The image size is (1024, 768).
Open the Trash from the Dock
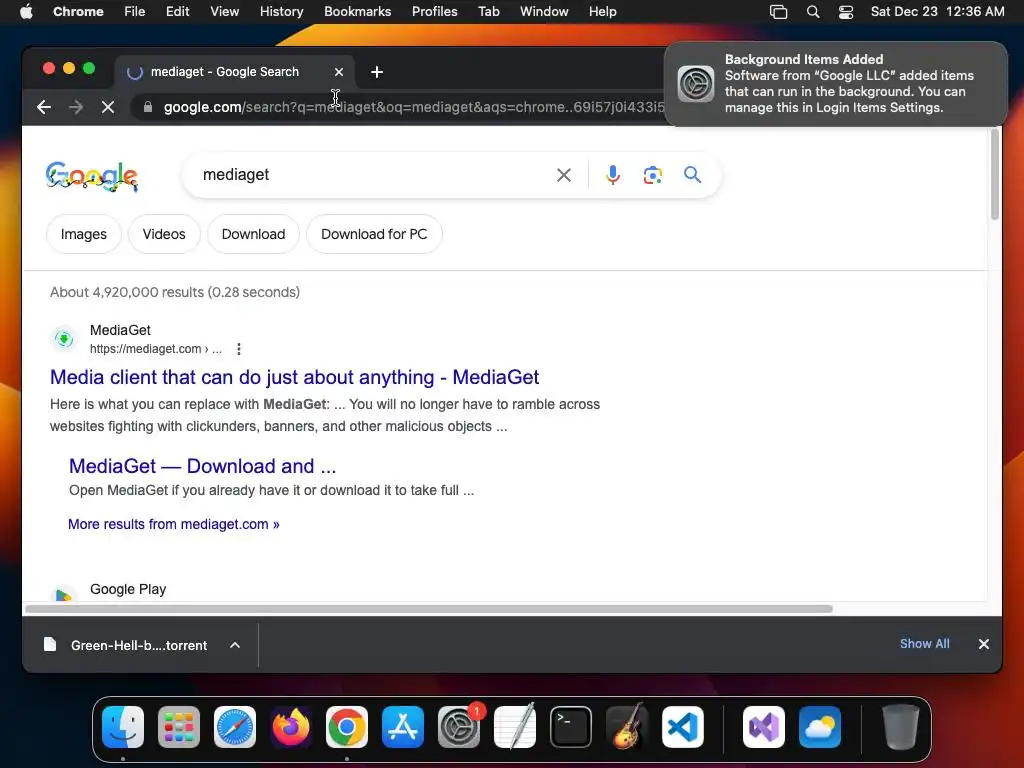[x=901, y=727]
